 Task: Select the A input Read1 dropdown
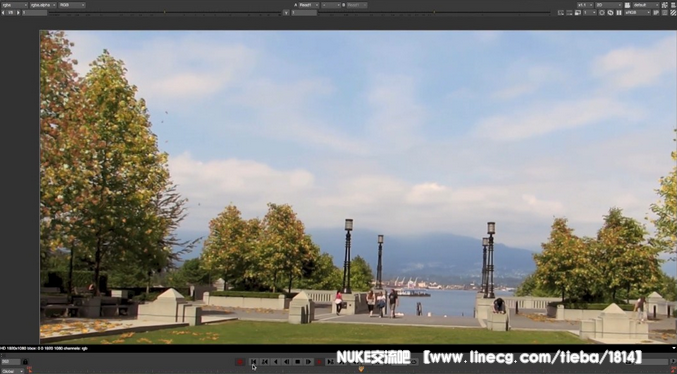pyautogui.click(x=309, y=5)
